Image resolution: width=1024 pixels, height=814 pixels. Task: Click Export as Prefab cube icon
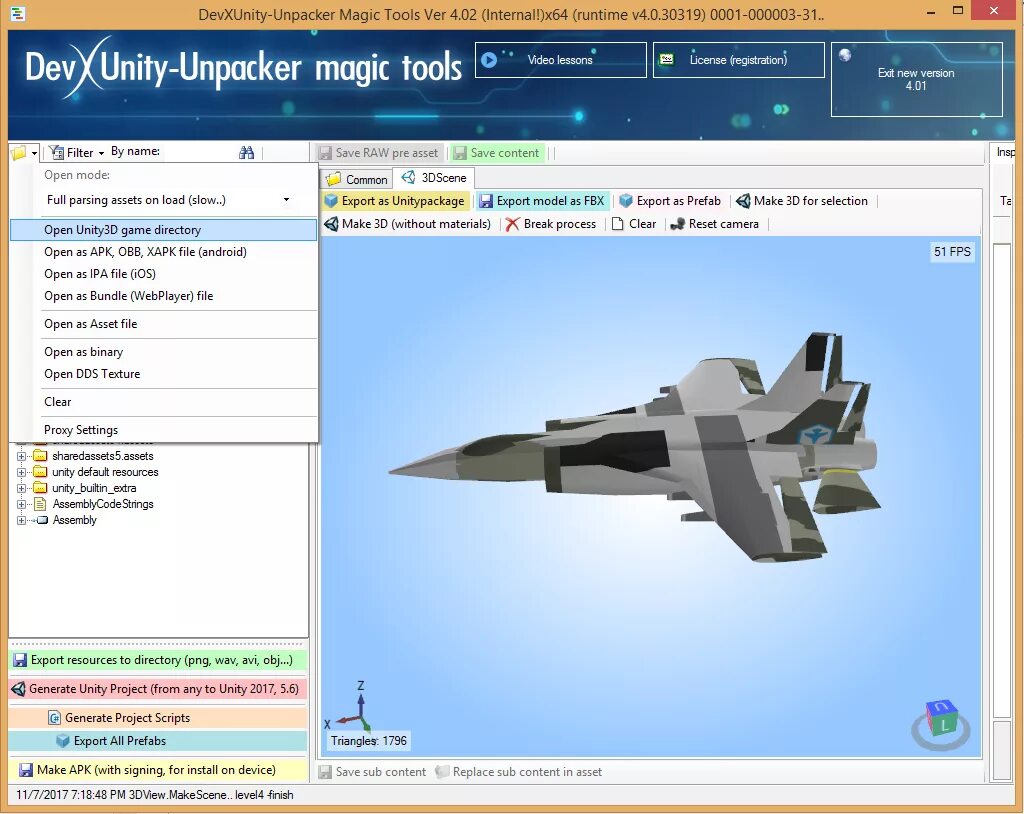626,201
